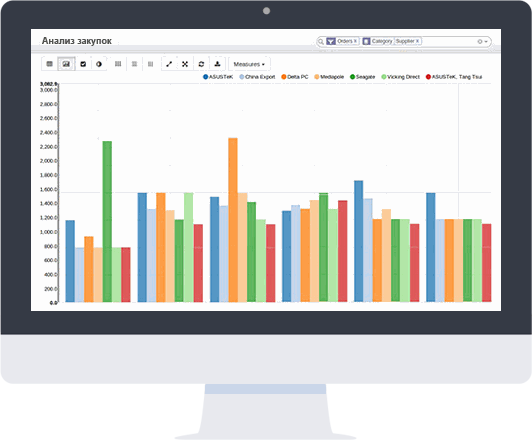Click the reload data refresh icon
Viewport: 532px width, 440px height.
(x=201, y=64)
